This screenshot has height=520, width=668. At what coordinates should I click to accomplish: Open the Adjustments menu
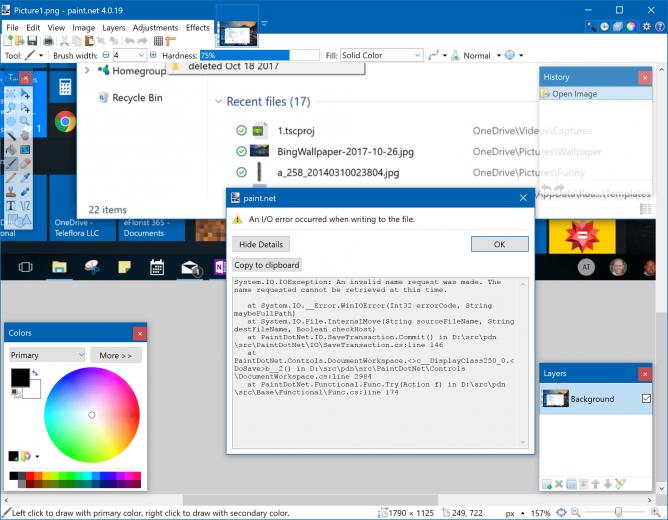point(155,28)
